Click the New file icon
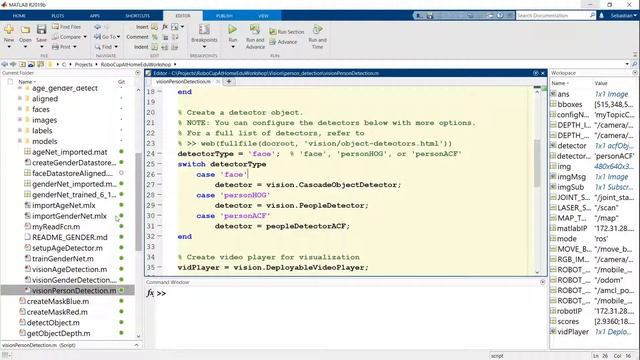 [9, 29]
